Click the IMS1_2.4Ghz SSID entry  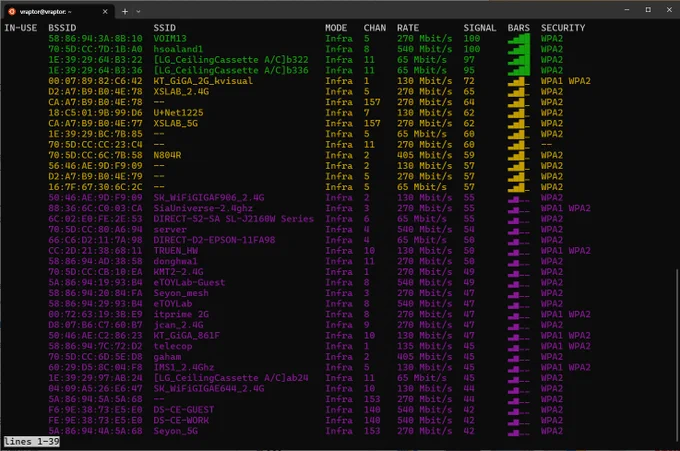click(x=184, y=368)
